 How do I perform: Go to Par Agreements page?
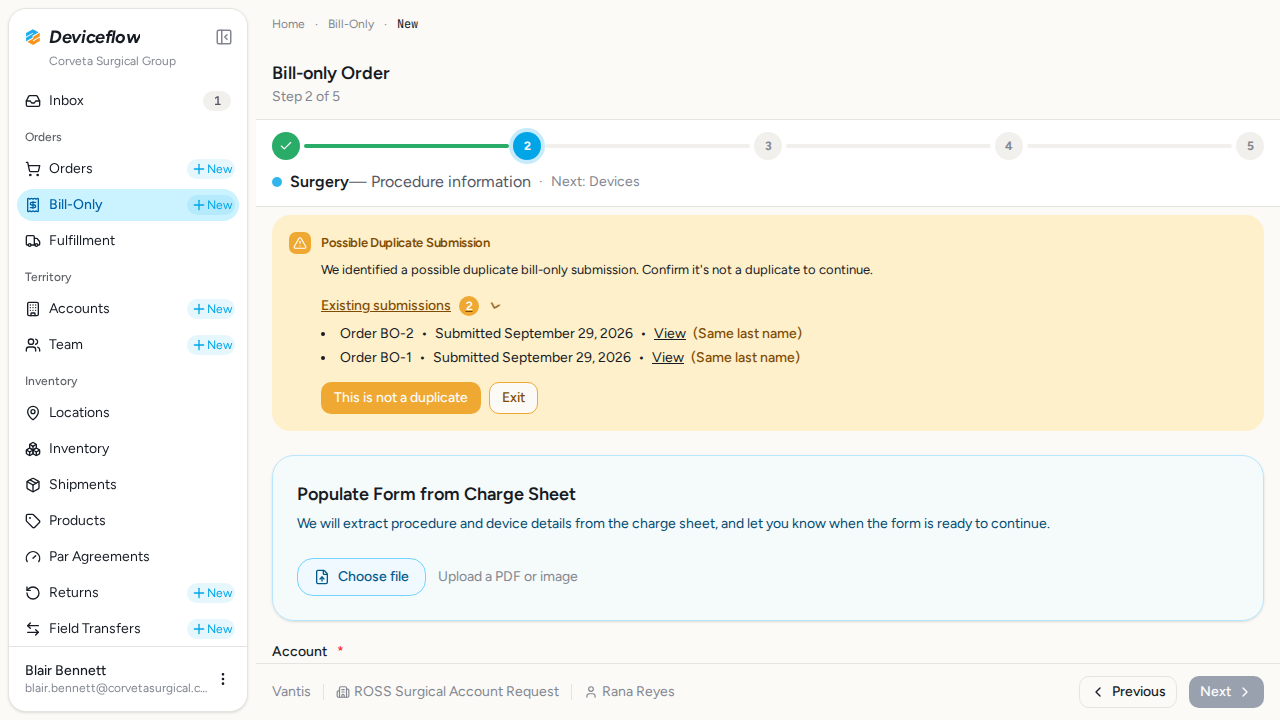[x=128, y=557]
